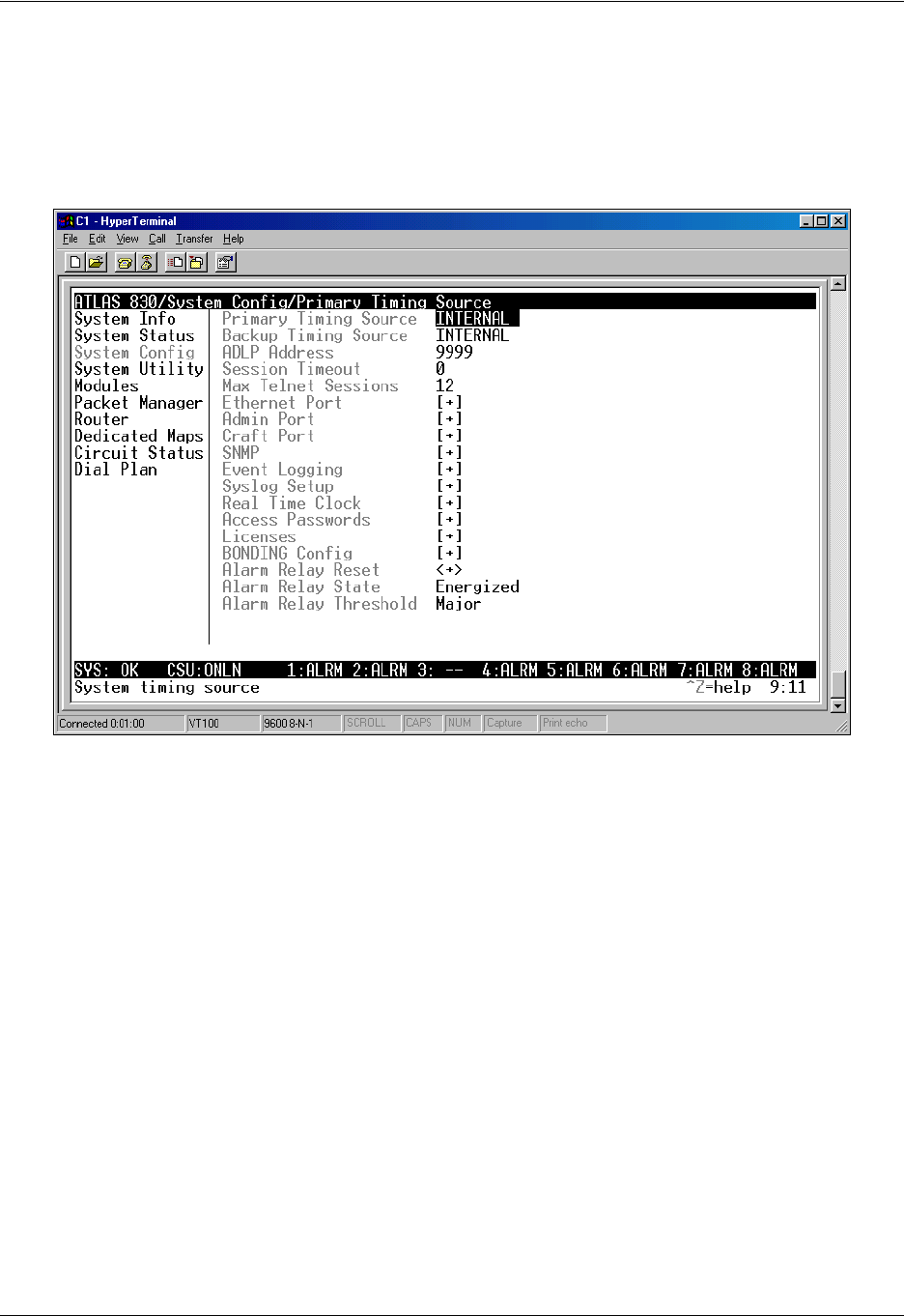Click the New connection toolbar icon
This screenshot has width=904, height=1316.
75,262
